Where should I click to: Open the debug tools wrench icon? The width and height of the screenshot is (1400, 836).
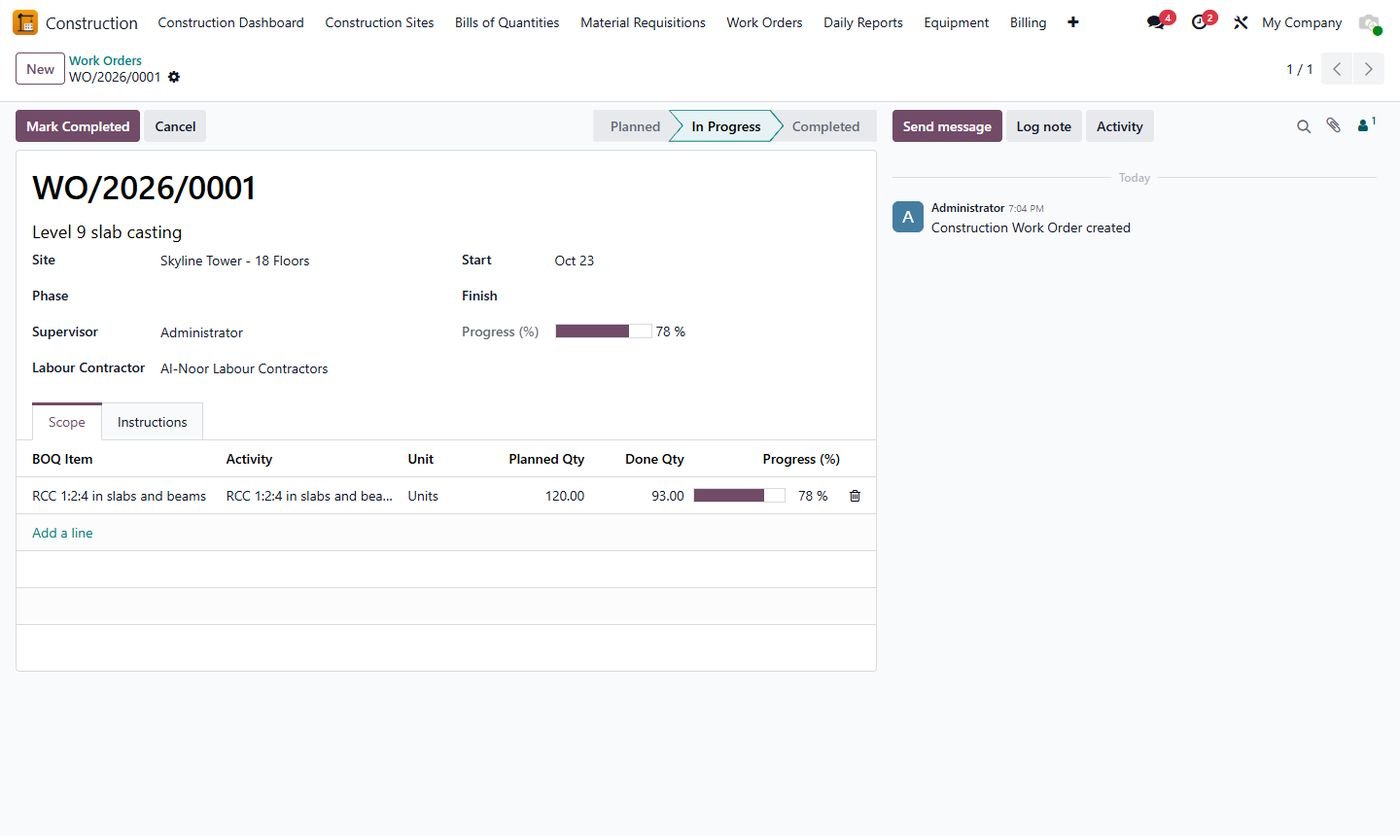(1240, 22)
